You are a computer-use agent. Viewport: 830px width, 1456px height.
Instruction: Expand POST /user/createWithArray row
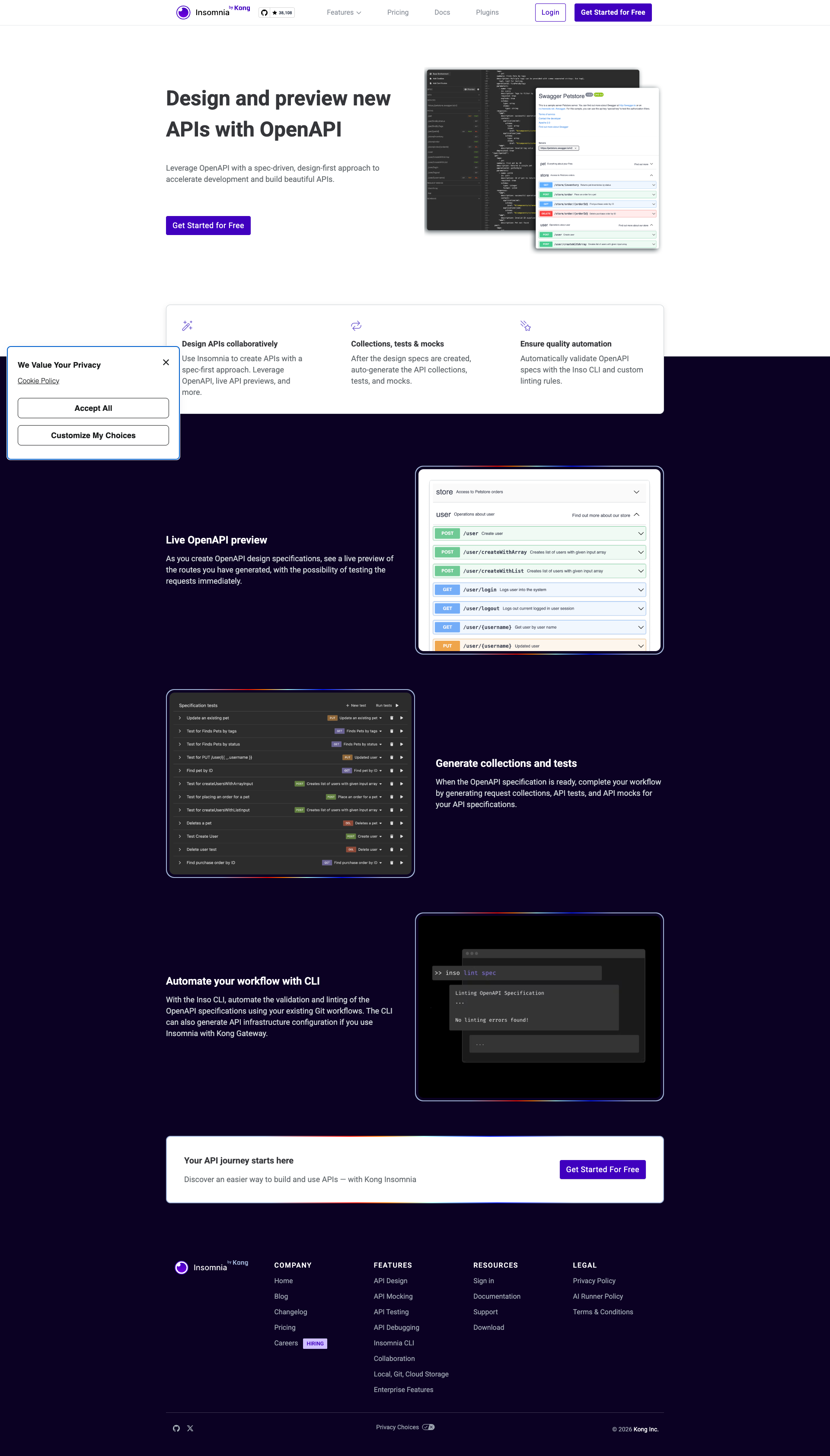point(539,553)
